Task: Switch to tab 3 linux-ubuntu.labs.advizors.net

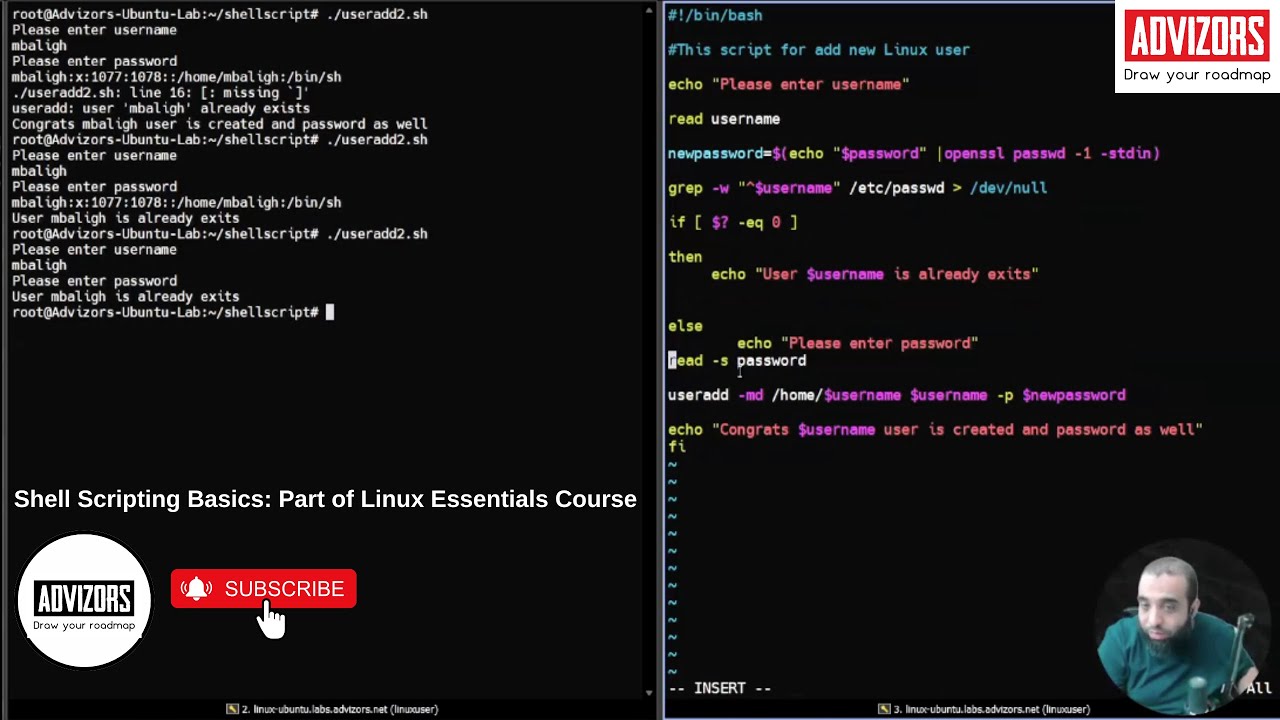Action: click(x=984, y=709)
